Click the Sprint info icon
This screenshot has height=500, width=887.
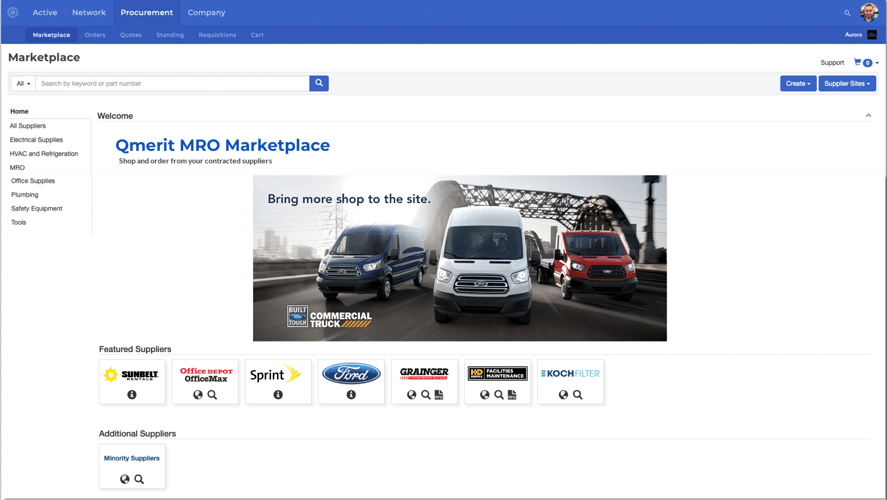[x=278, y=395]
